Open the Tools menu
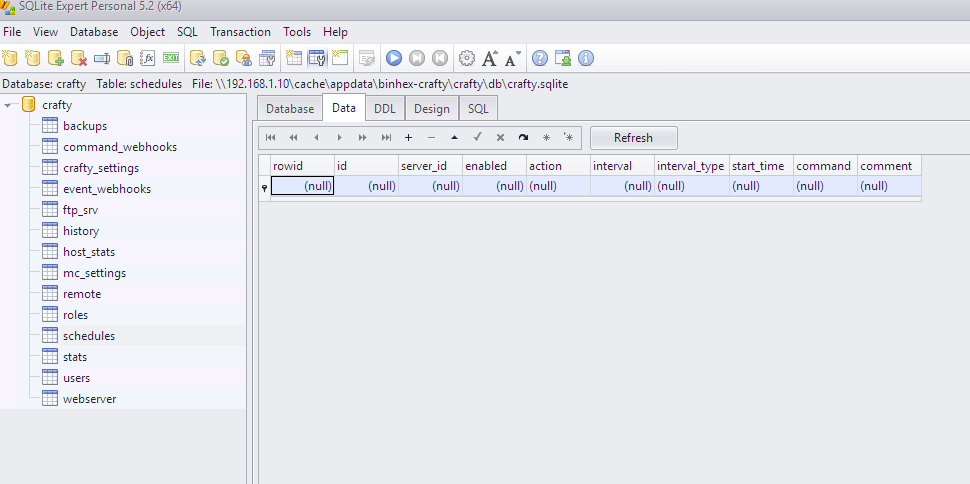 [x=297, y=32]
